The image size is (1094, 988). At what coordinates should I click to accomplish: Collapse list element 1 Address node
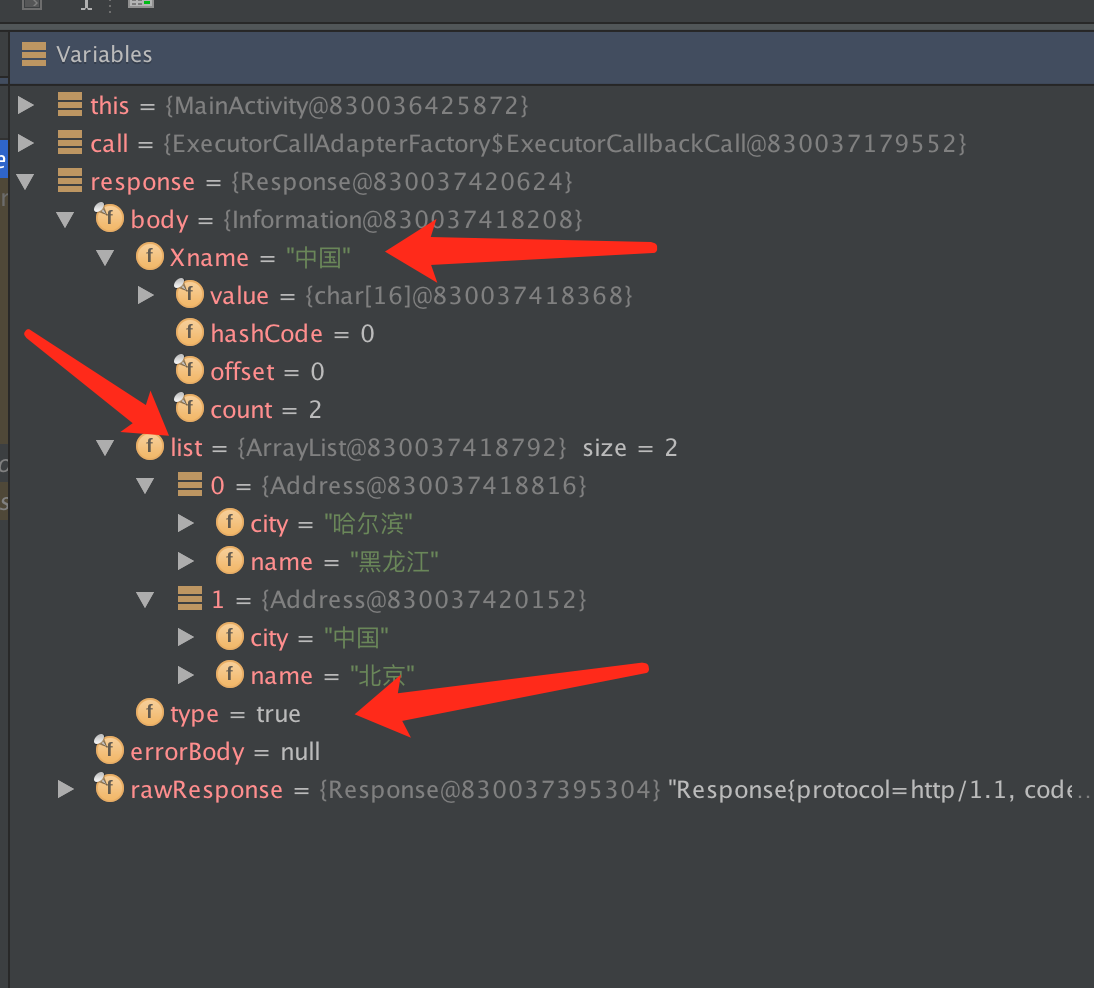point(146,599)
